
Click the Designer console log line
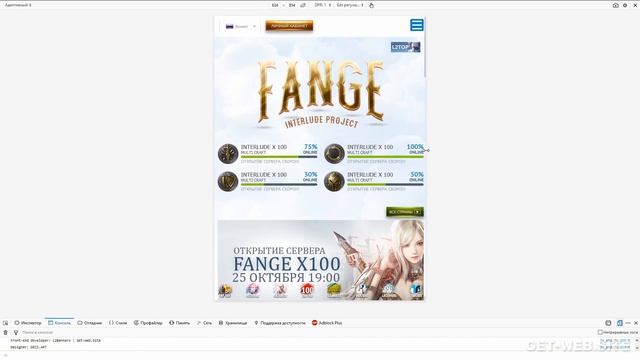click(29, 347)
